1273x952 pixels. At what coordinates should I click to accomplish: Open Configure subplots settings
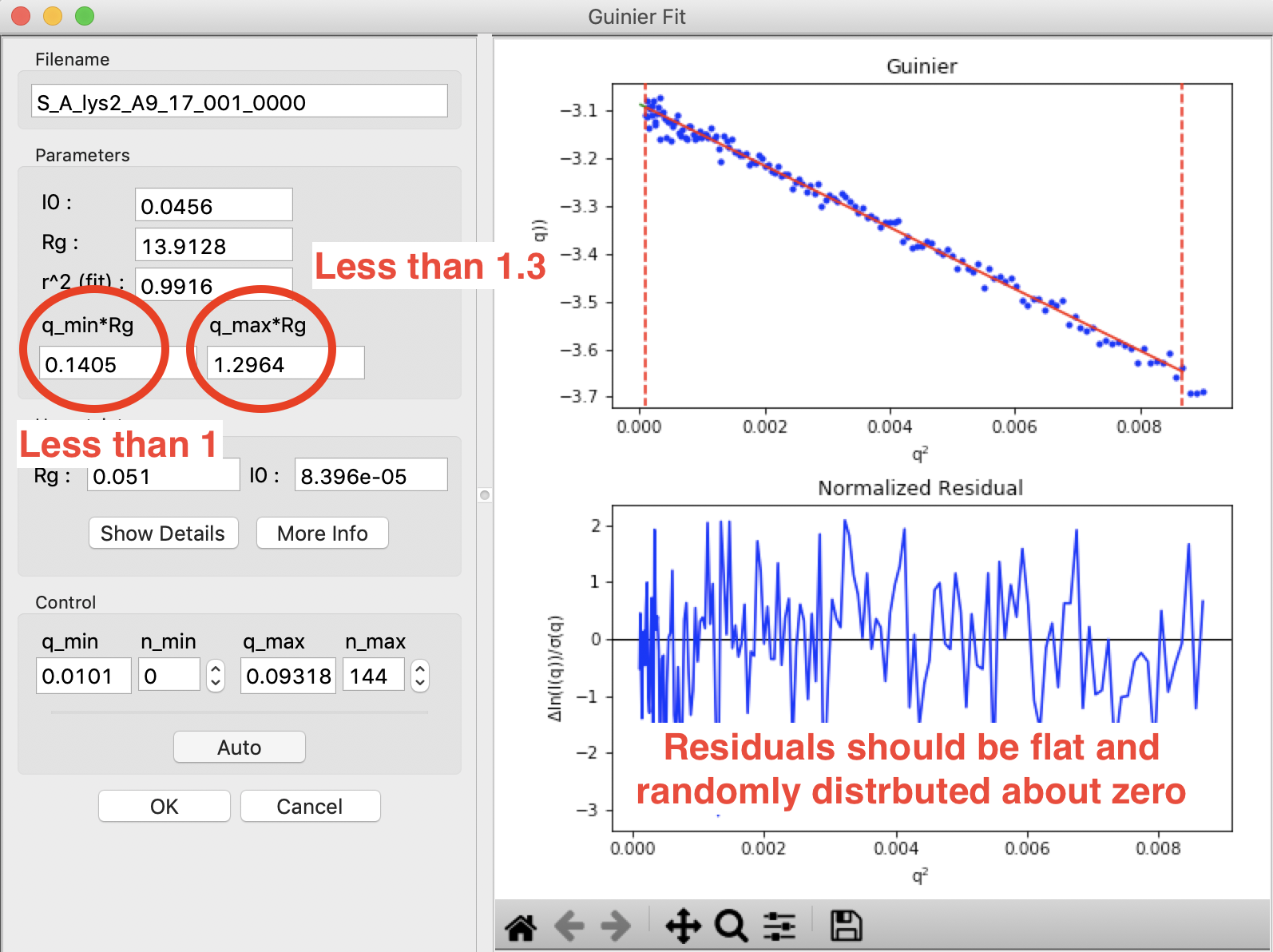coord(779,926)
